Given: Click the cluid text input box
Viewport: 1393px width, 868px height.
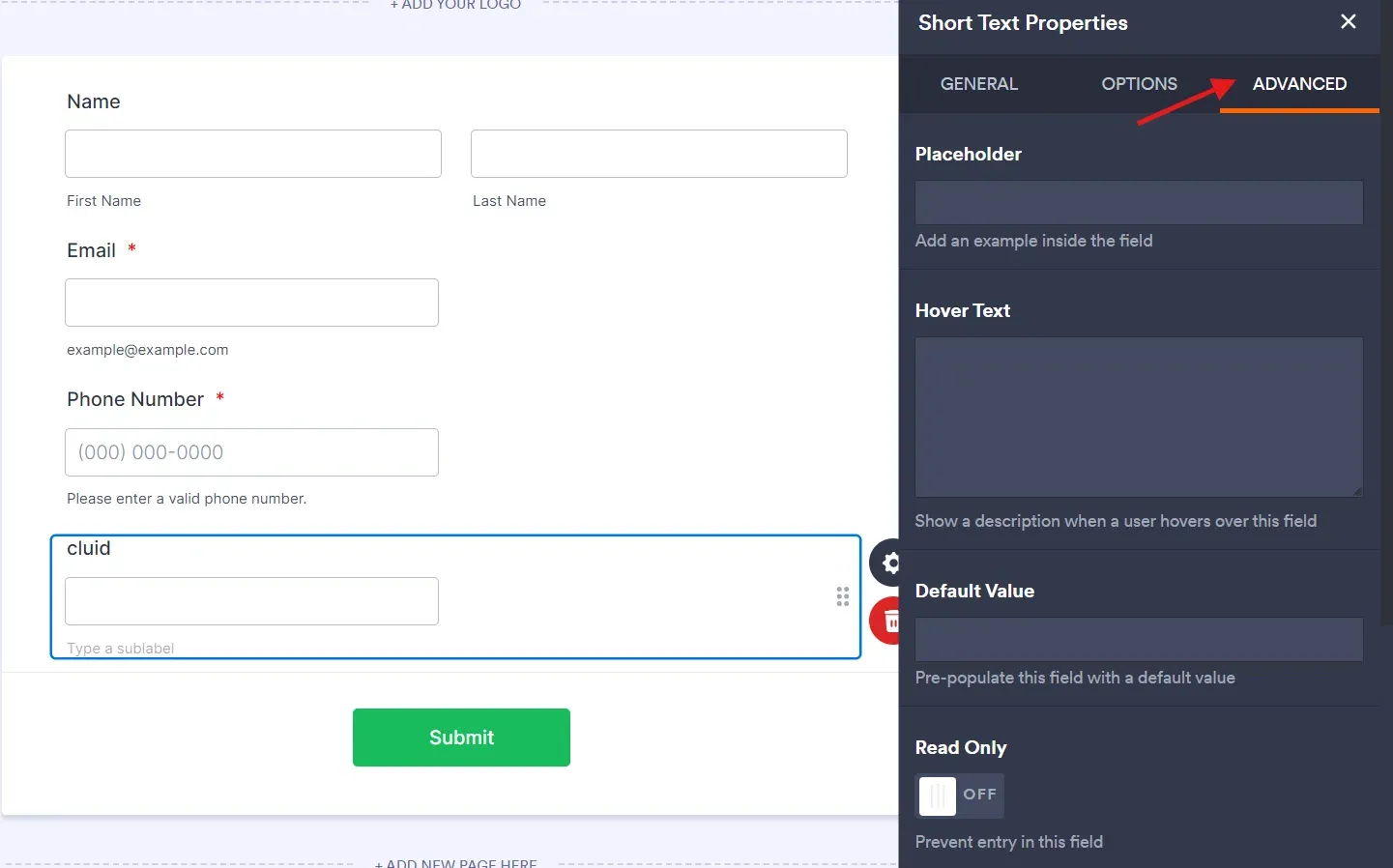Looking at the screenshot, I should [x=251, y=601].
